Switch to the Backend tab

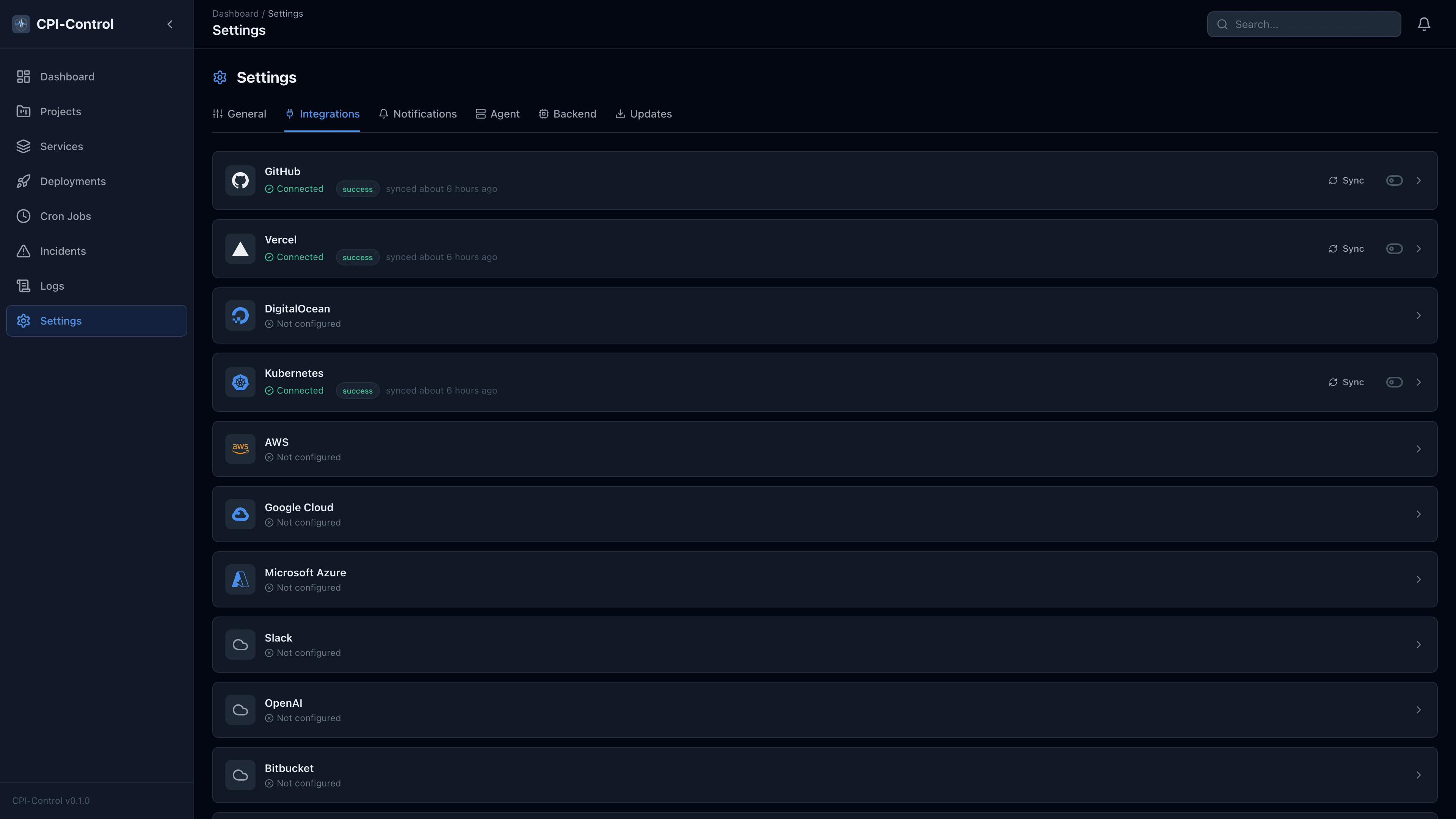[x=567, y=114]
